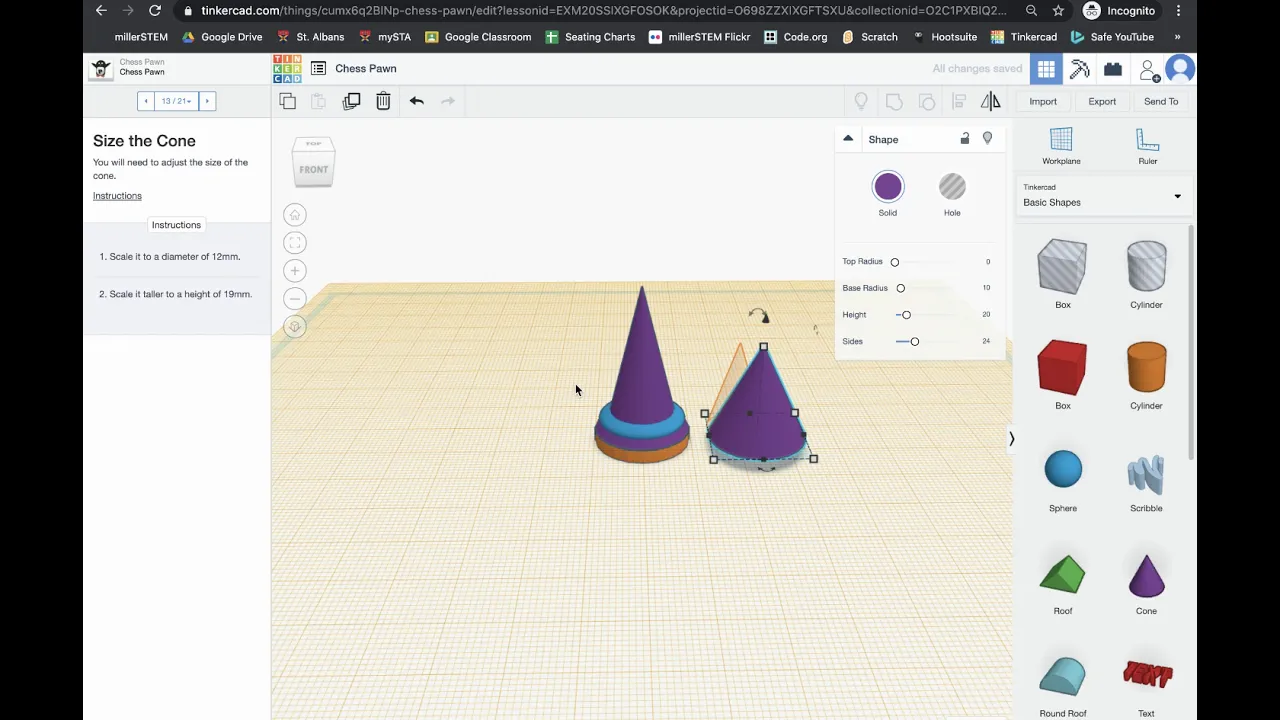Viewport: 1280px width, 720px height.
Task: Click the Copy tool icon
Action: pyautogui.click(x=287, y=101)
